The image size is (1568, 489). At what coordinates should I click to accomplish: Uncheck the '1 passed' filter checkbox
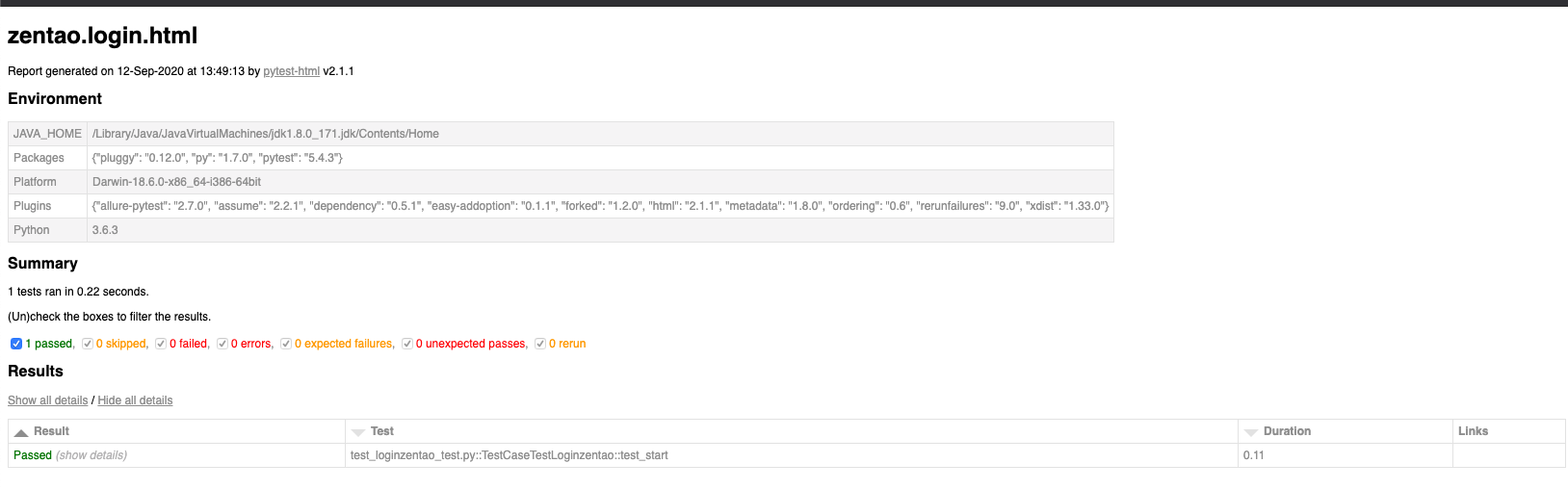pyautogui.click(x=16, y=344)
